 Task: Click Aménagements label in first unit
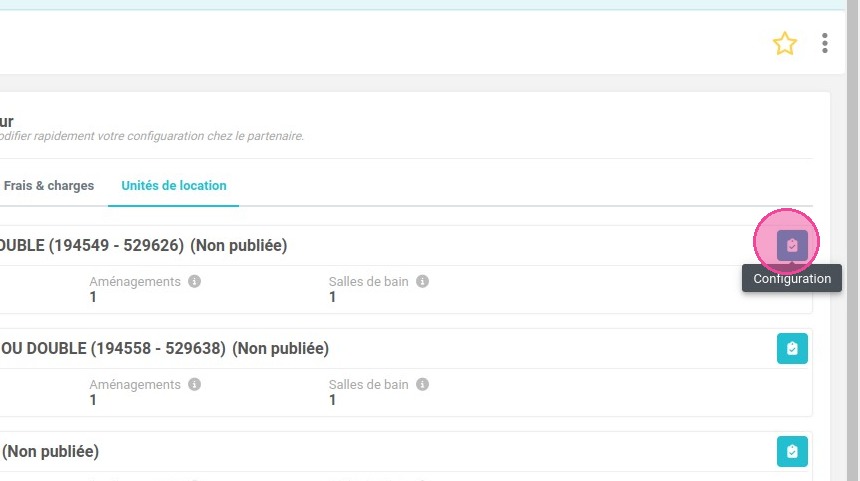click(x=135, y=281)
